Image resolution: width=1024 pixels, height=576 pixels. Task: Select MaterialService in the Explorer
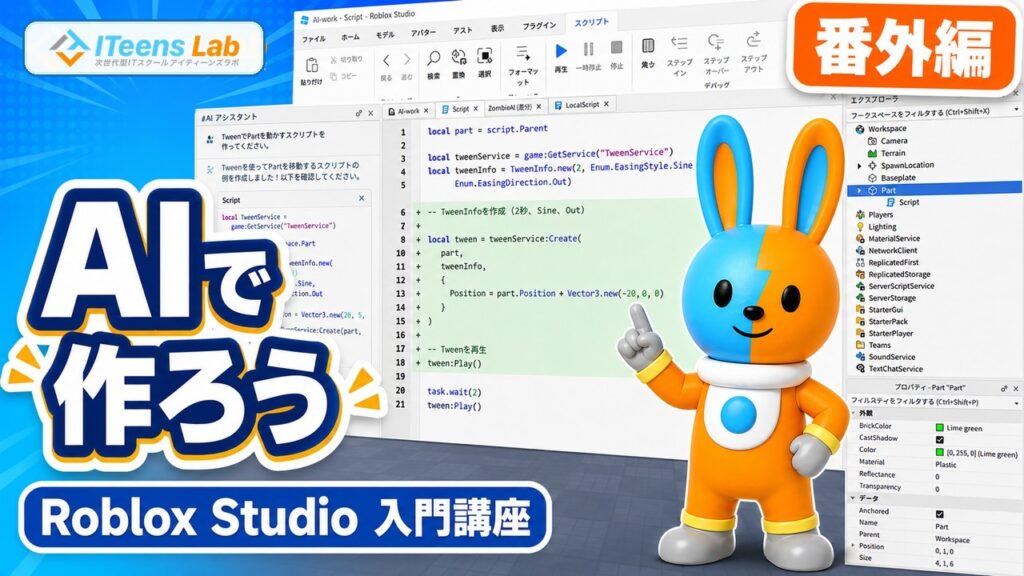tap(893, 238)
